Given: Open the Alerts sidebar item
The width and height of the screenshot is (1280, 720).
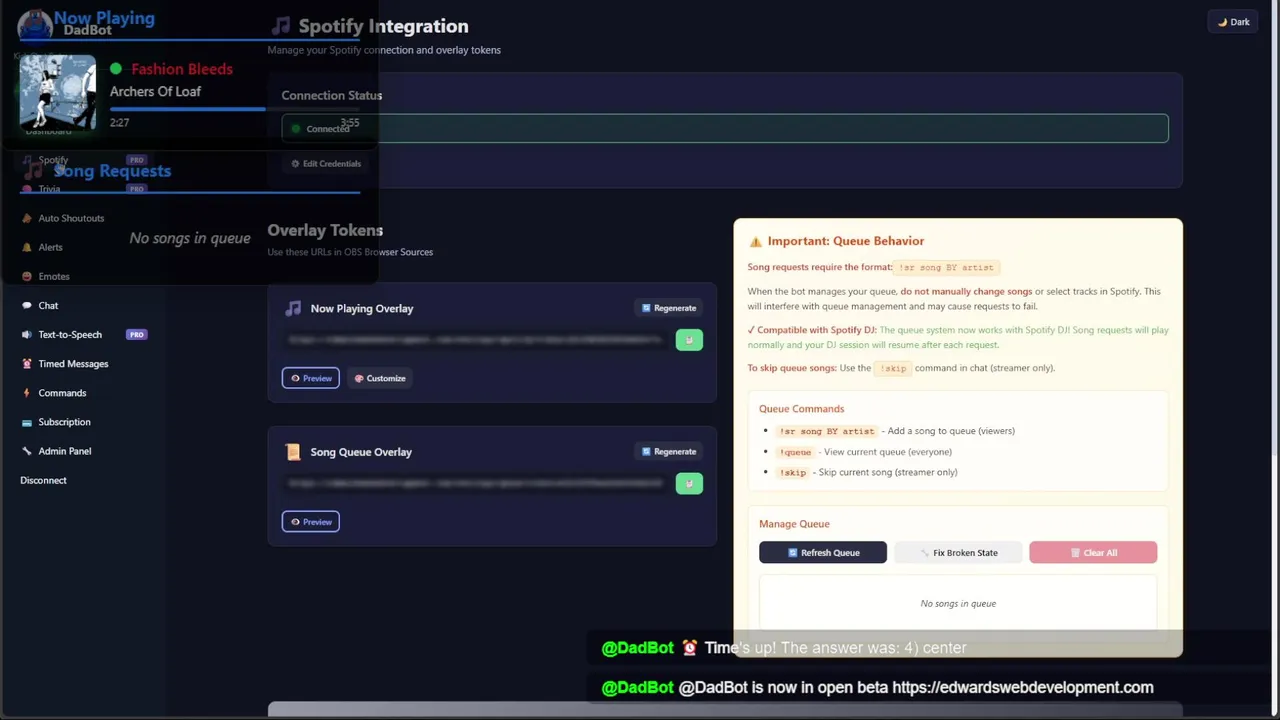Looking at the screenshot, I should point(50,247).
